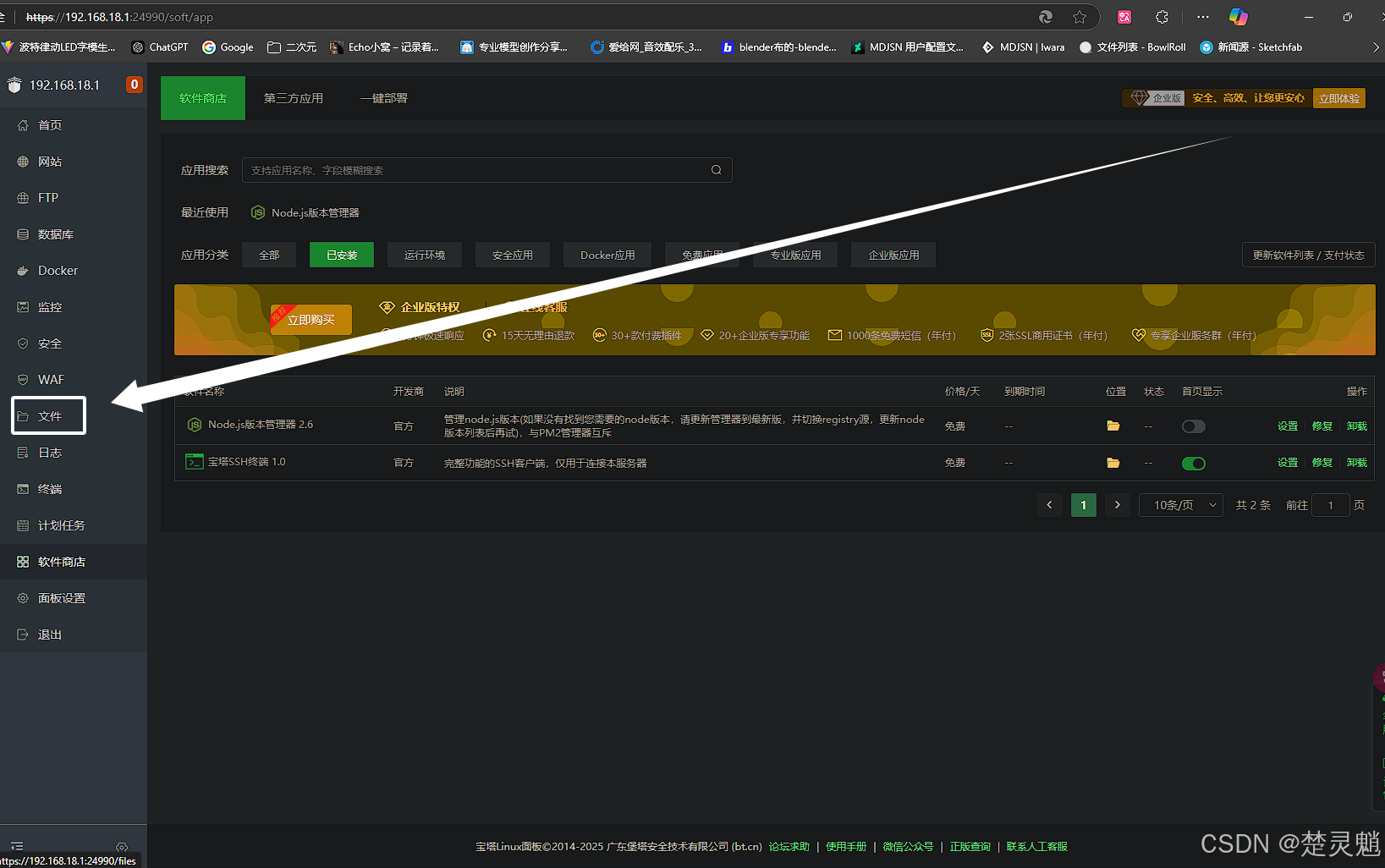Filter by 运行环境 category
The image size is (1385, 868).
pyautogui.click(x=425, y=255)
